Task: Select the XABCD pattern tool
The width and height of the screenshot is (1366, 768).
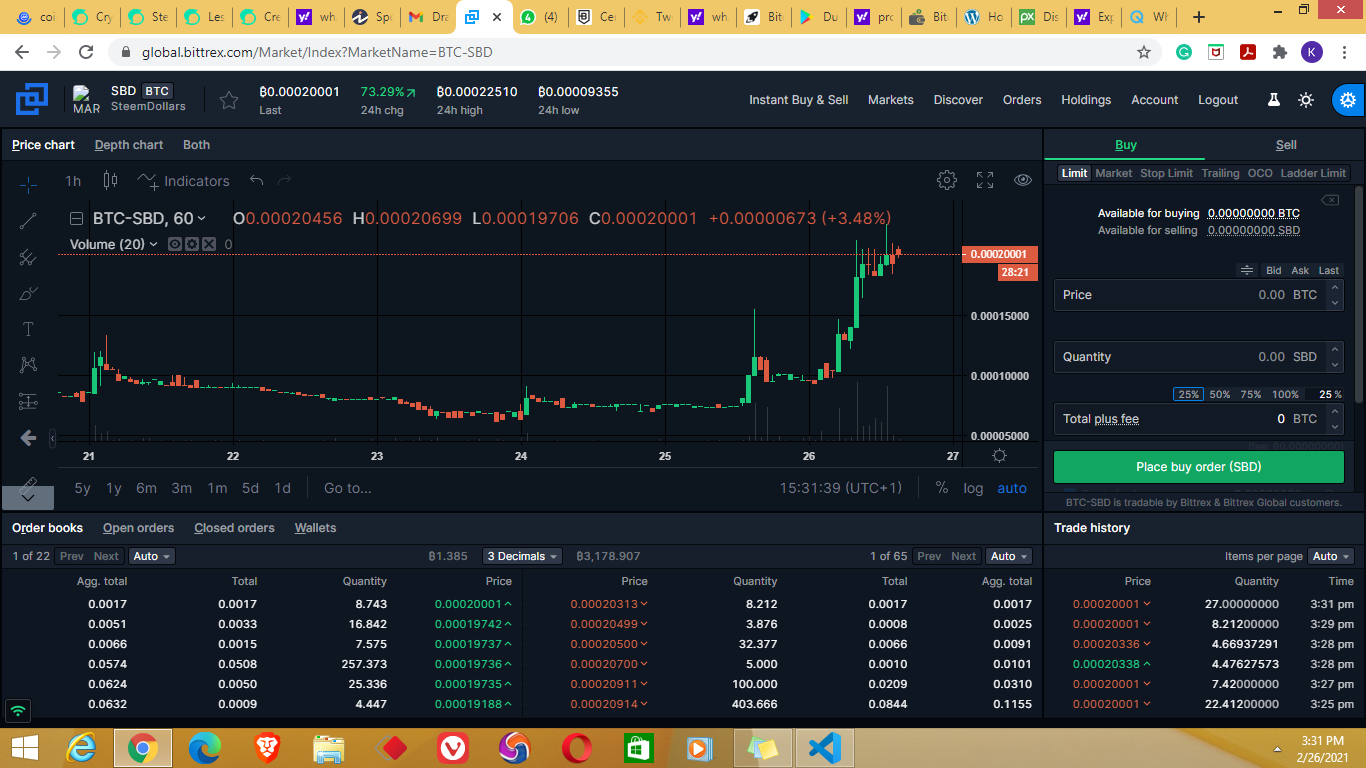Action: click(28, 365)
